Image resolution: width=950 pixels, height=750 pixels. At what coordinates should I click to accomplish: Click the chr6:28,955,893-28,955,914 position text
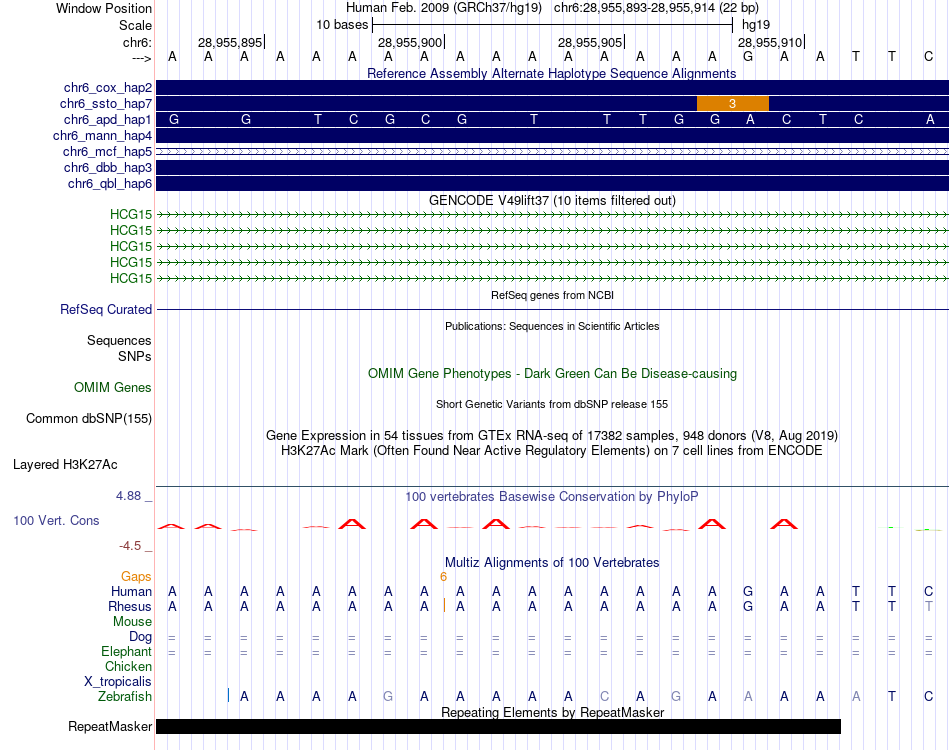656,8
